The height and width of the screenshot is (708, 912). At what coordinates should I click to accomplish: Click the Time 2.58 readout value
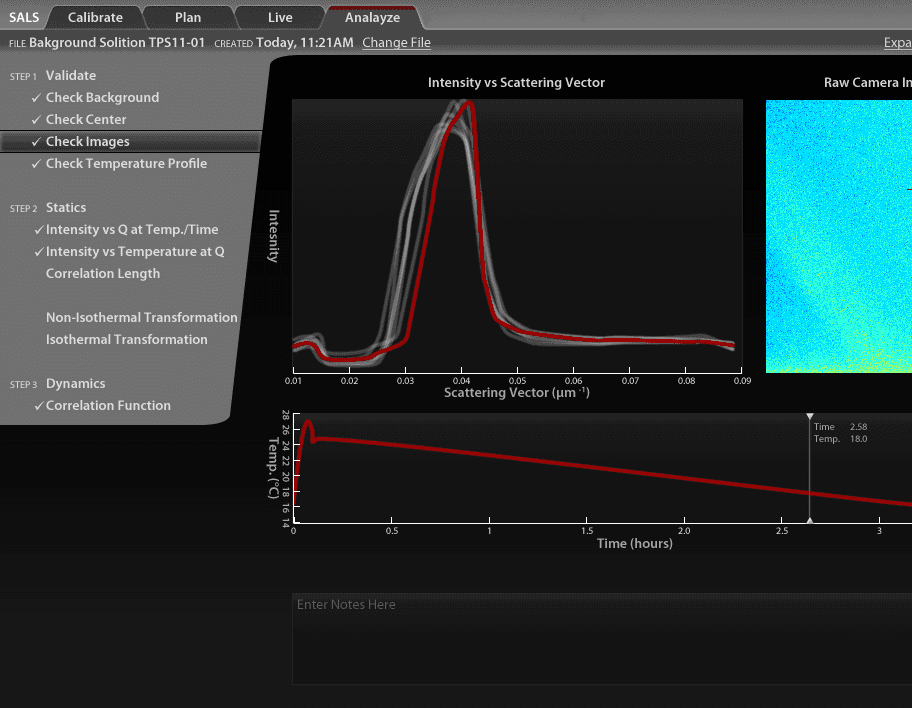(858, 426)
